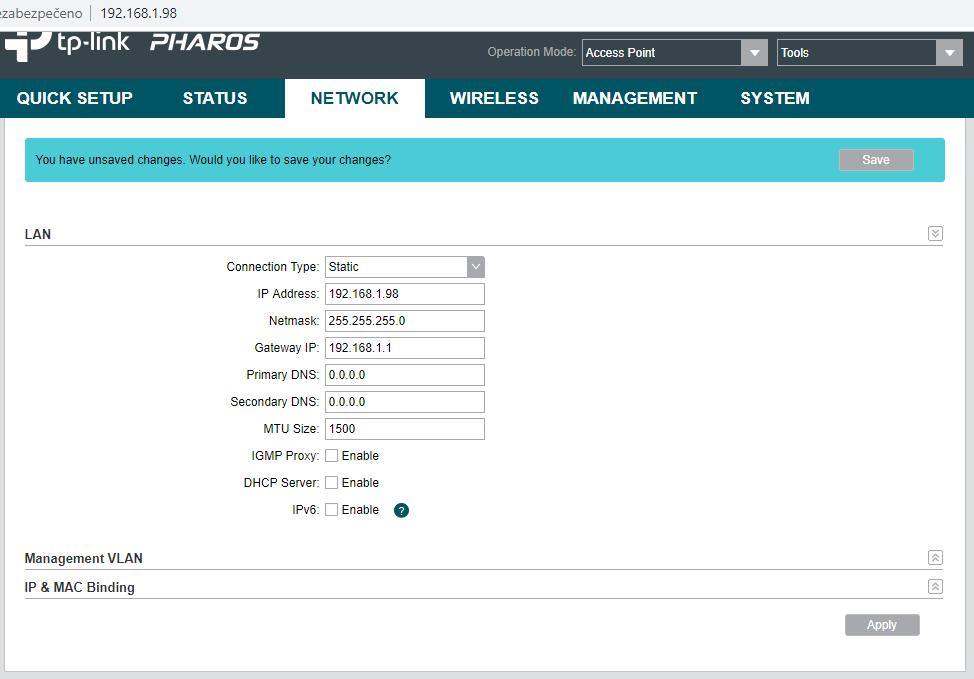Open the QUICK SETUP tab
The width and height of the screenshot is (974, 679).
[x=75, y=98]
